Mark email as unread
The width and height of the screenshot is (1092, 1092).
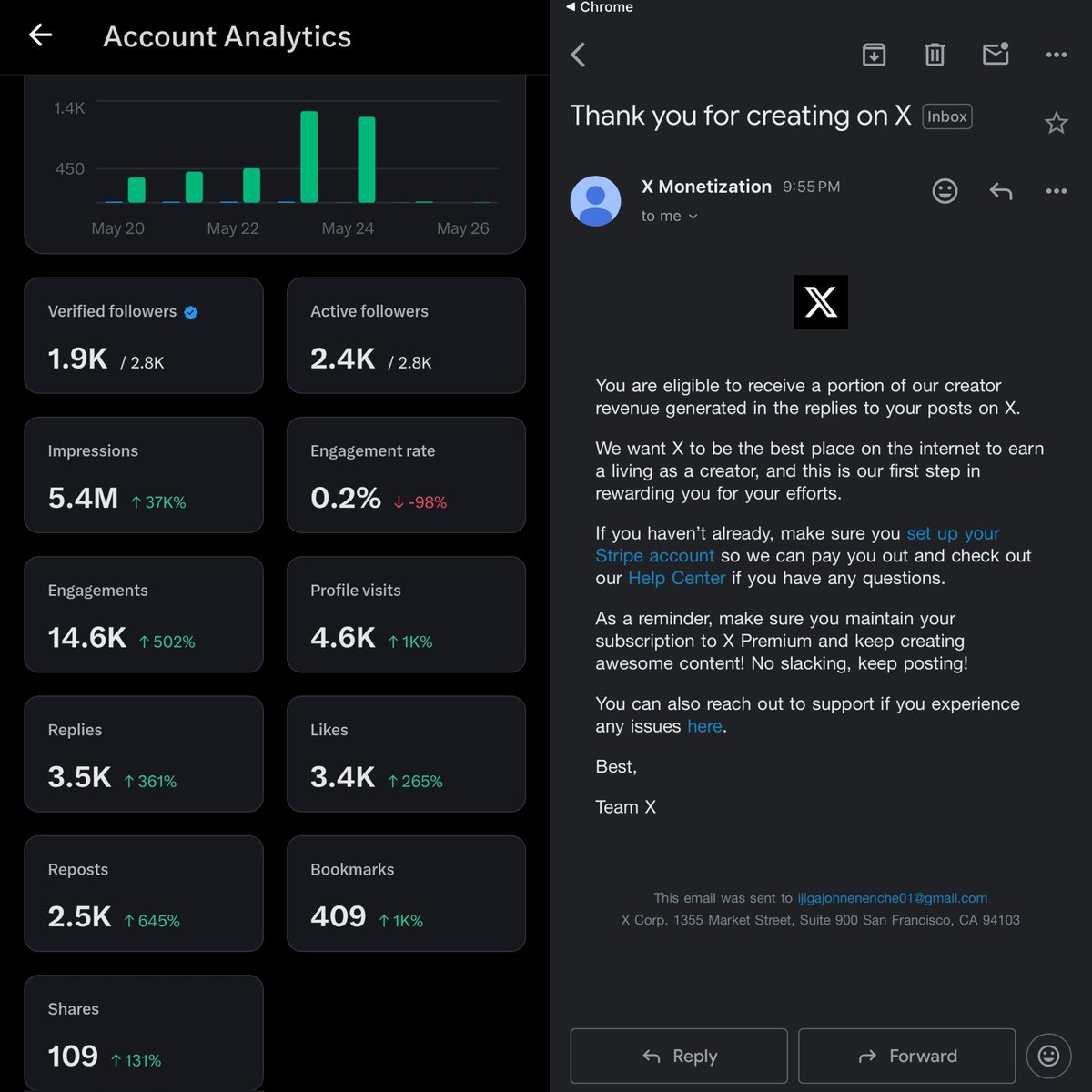pyautogui.click(x=996, y=54)
